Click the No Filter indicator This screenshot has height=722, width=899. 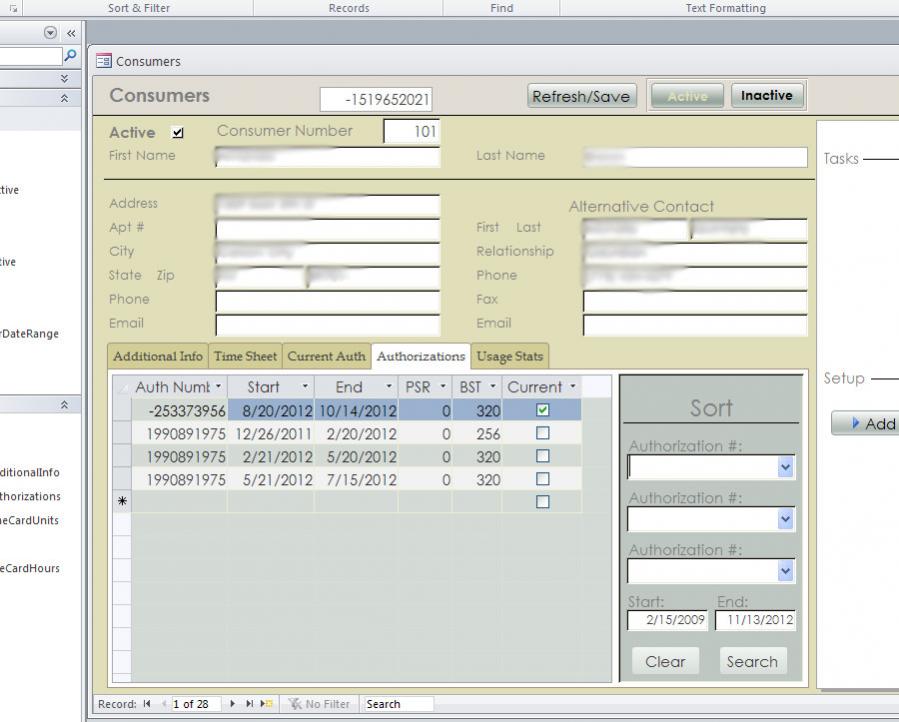[x=319, y=704]
